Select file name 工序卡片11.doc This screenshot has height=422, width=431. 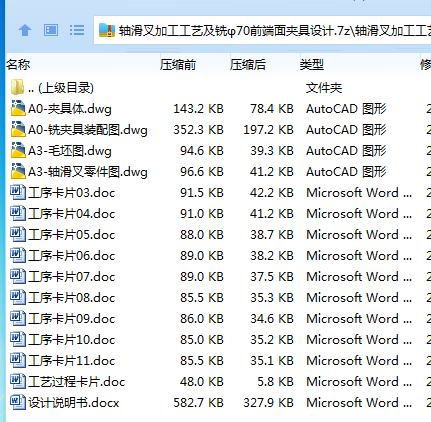72,361
